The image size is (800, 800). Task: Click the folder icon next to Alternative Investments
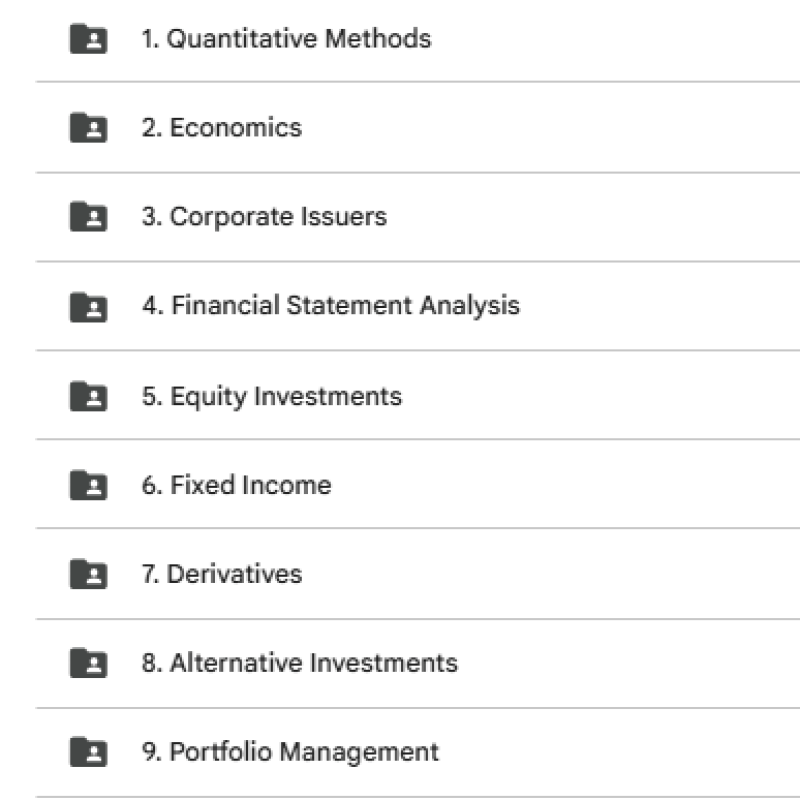coord(88,663)
